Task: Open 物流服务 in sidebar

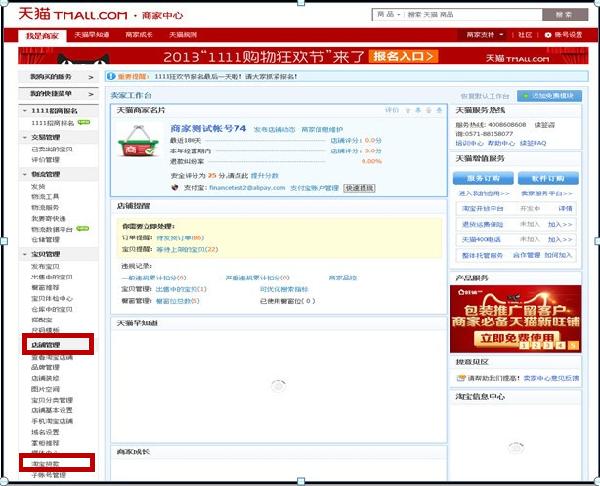Action: pyautogui.click(x=45, y=207)
